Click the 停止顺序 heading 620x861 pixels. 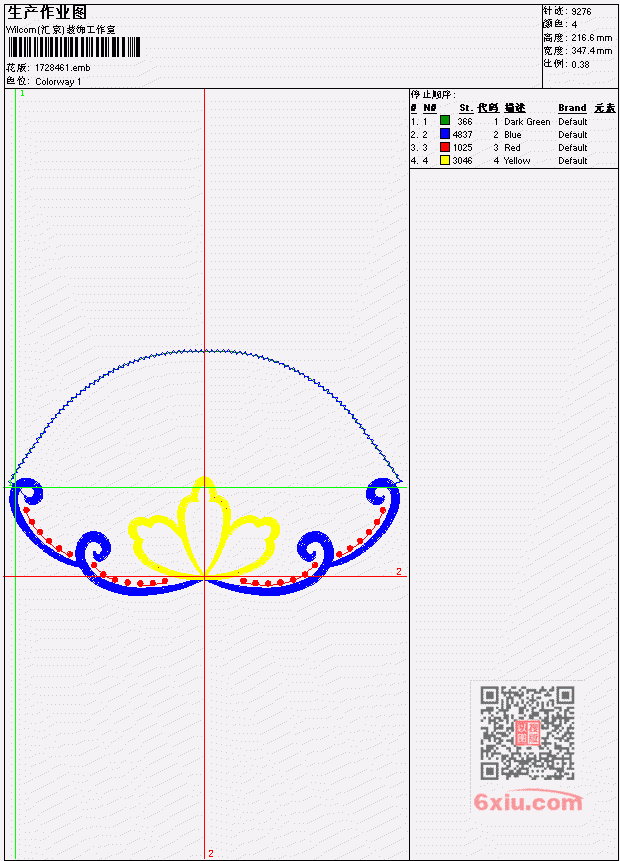coord(433,95)
